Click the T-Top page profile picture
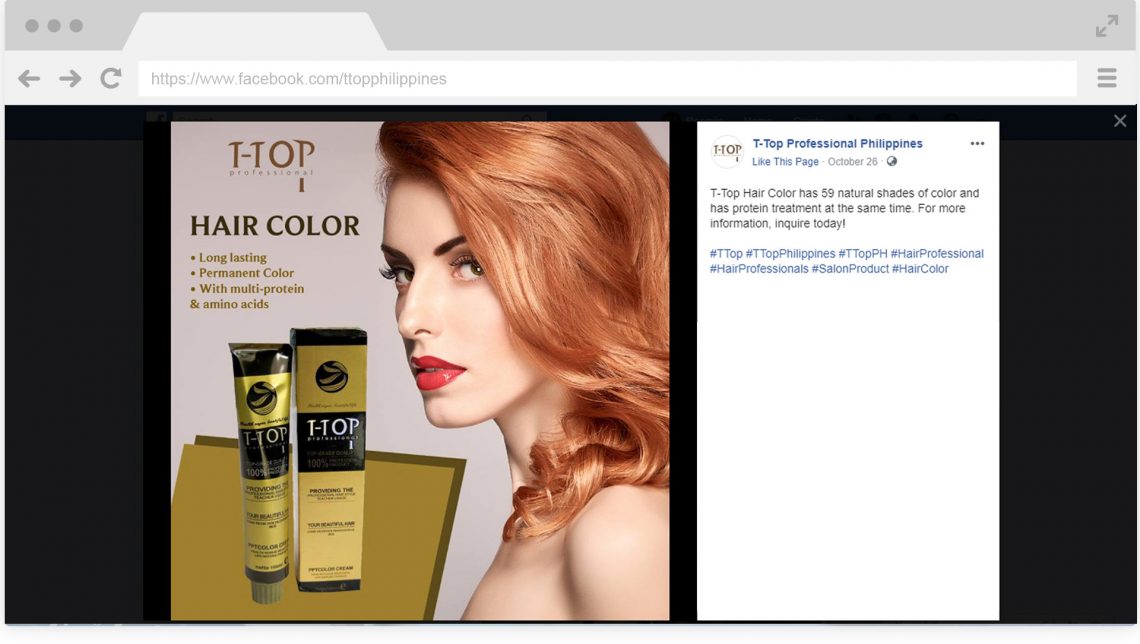This screenshot has height=644, width=1140. (x=726, y=151)
